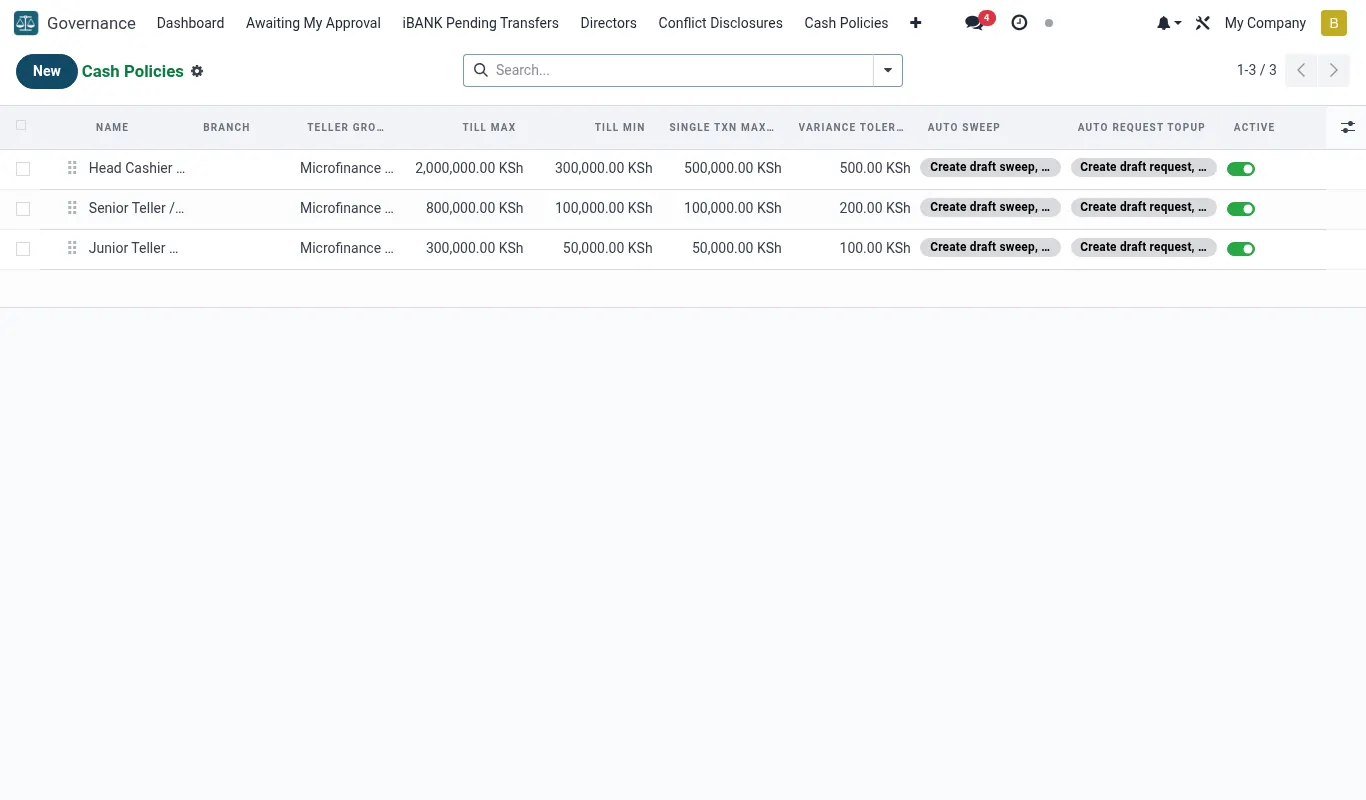Screen dimensions: 1366x800
Task: Click the New button
Action: [x=47, y=71]
